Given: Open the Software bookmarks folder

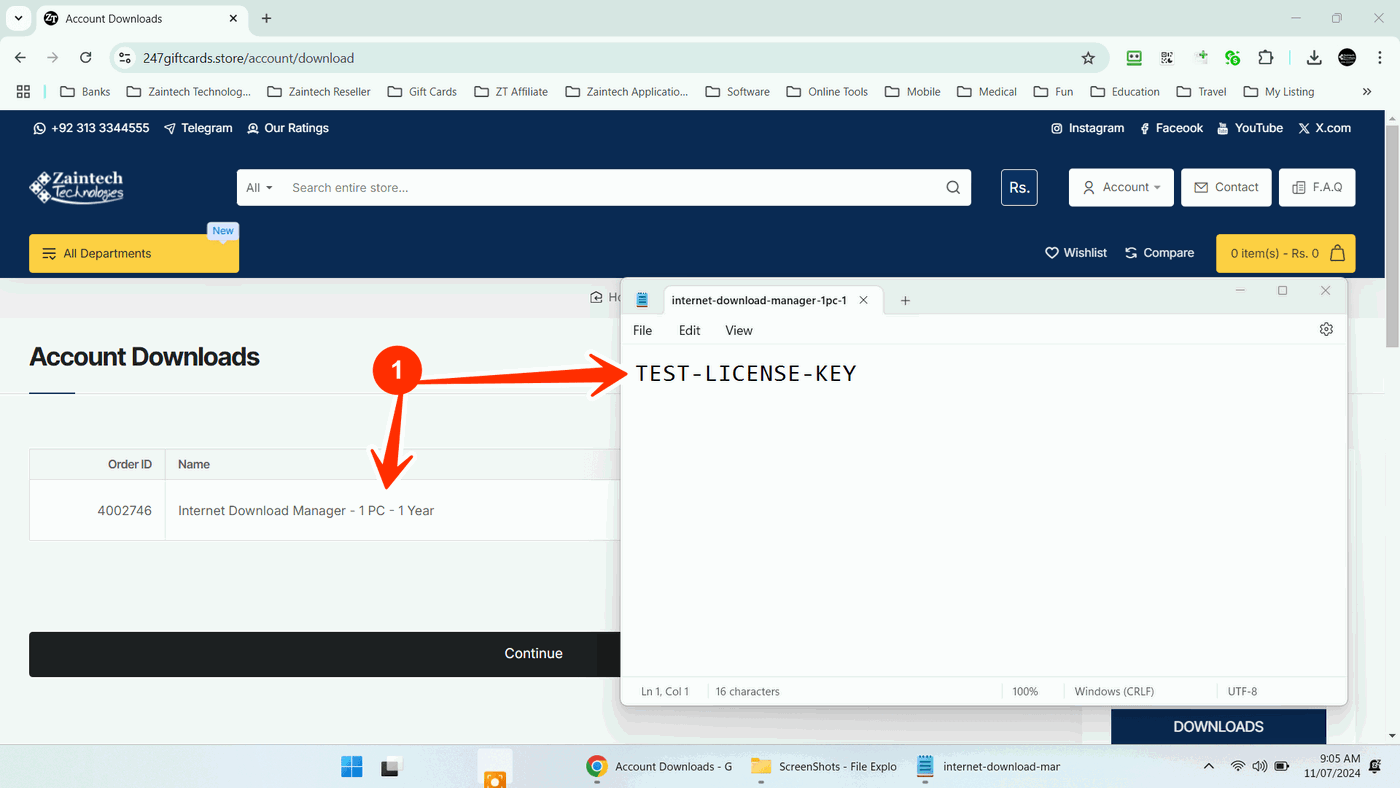Looking at the screenshot, I should pyautogui.click(x=738, y=91).
